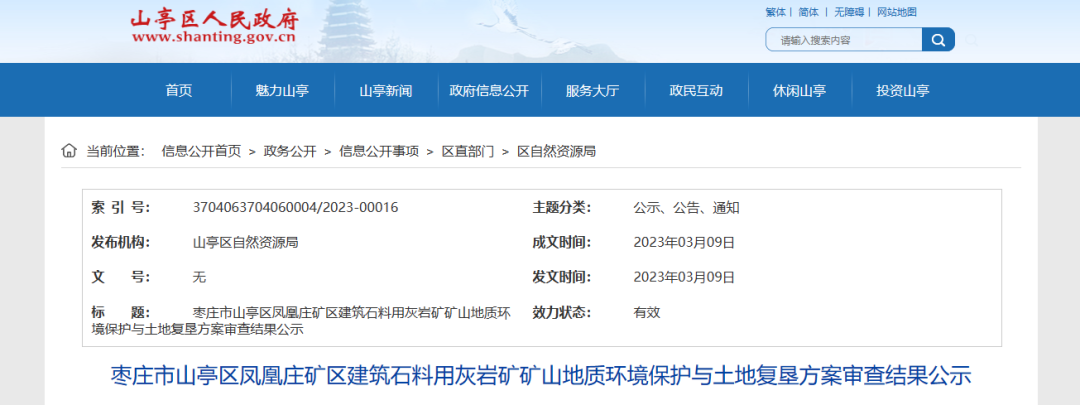The height and width of the screenshot is (405, 1080).
Task: Go to 首页 in the navigation bar
Action: (179, 91)
